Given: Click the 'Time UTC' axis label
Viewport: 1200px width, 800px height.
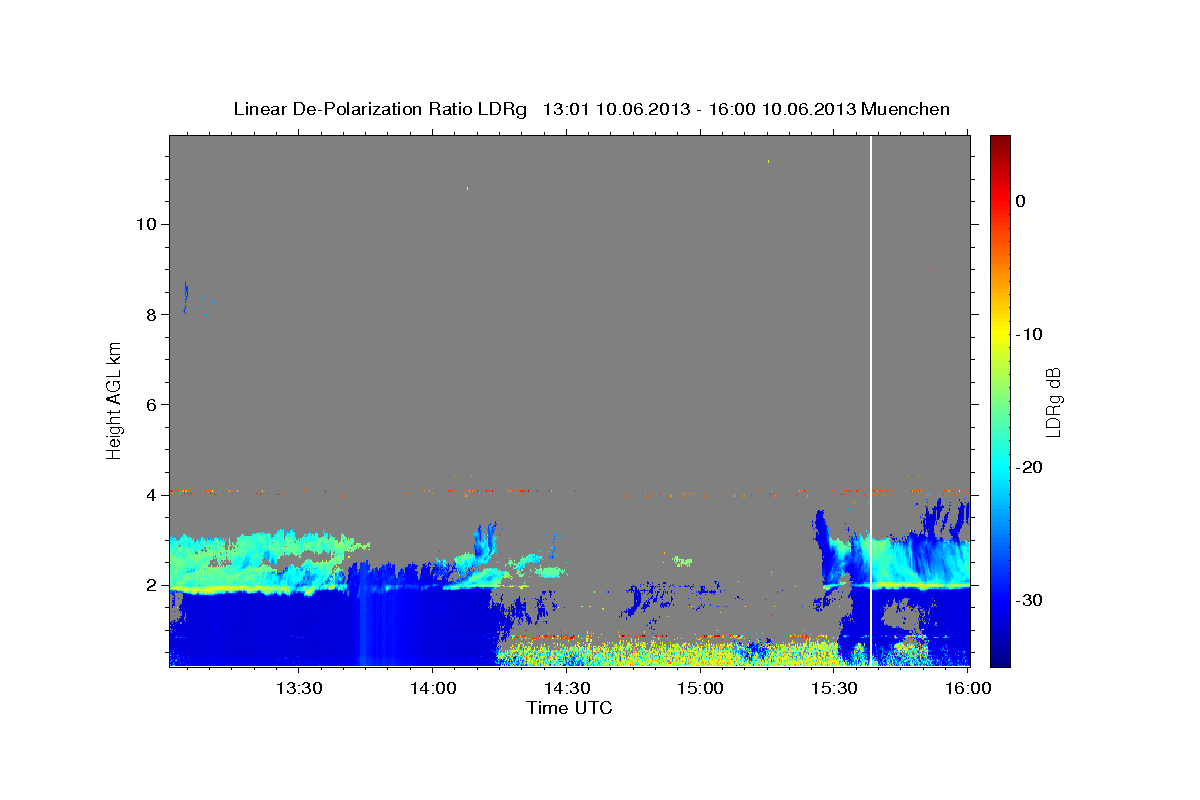Looking at the screenshot, I should tap(569, 708).
